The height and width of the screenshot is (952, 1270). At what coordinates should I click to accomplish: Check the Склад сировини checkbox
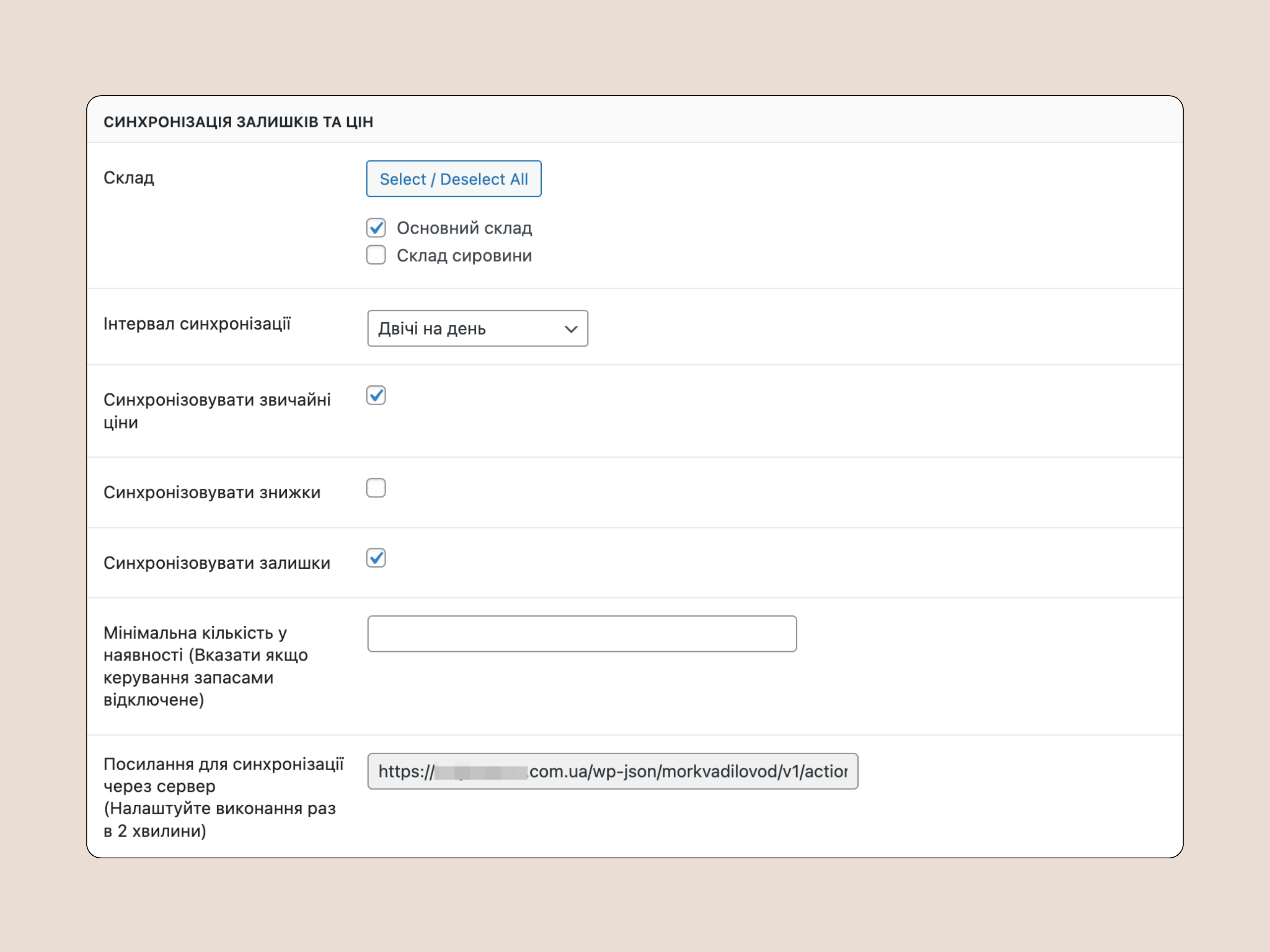tap(376, 255)
